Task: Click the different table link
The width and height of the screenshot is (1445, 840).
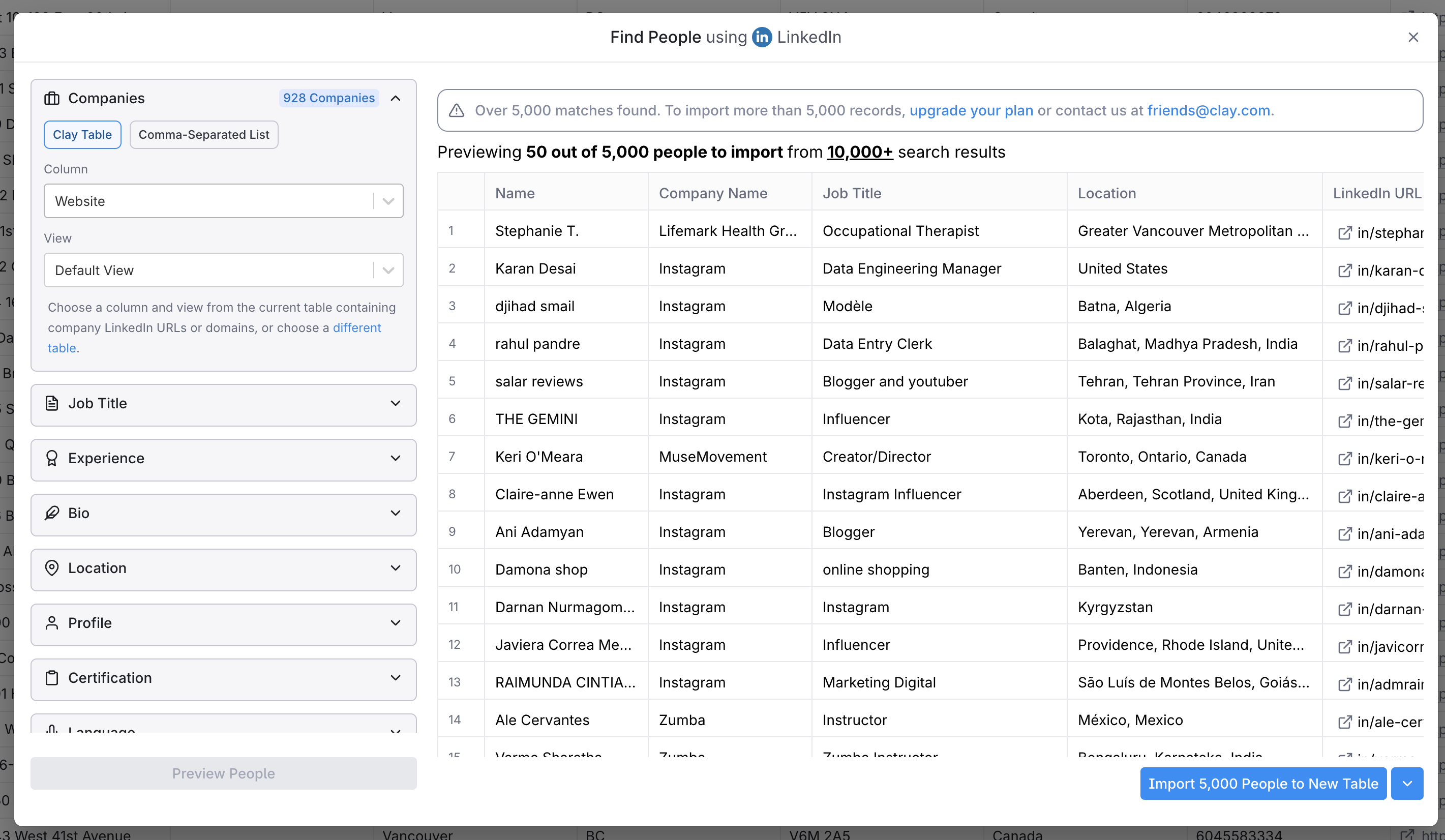Action: [x=356, y=328]
